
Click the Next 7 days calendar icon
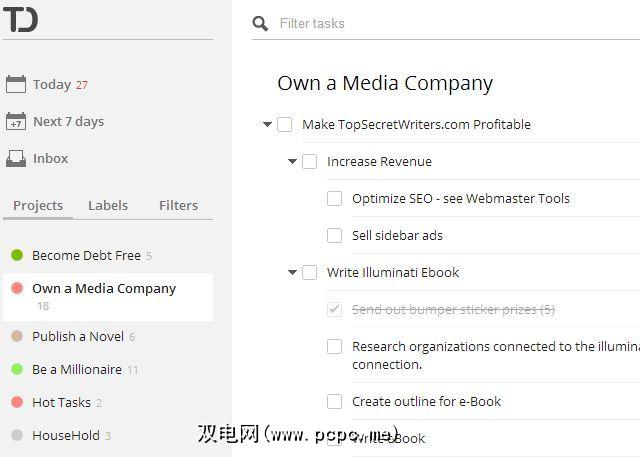[16, 122]
